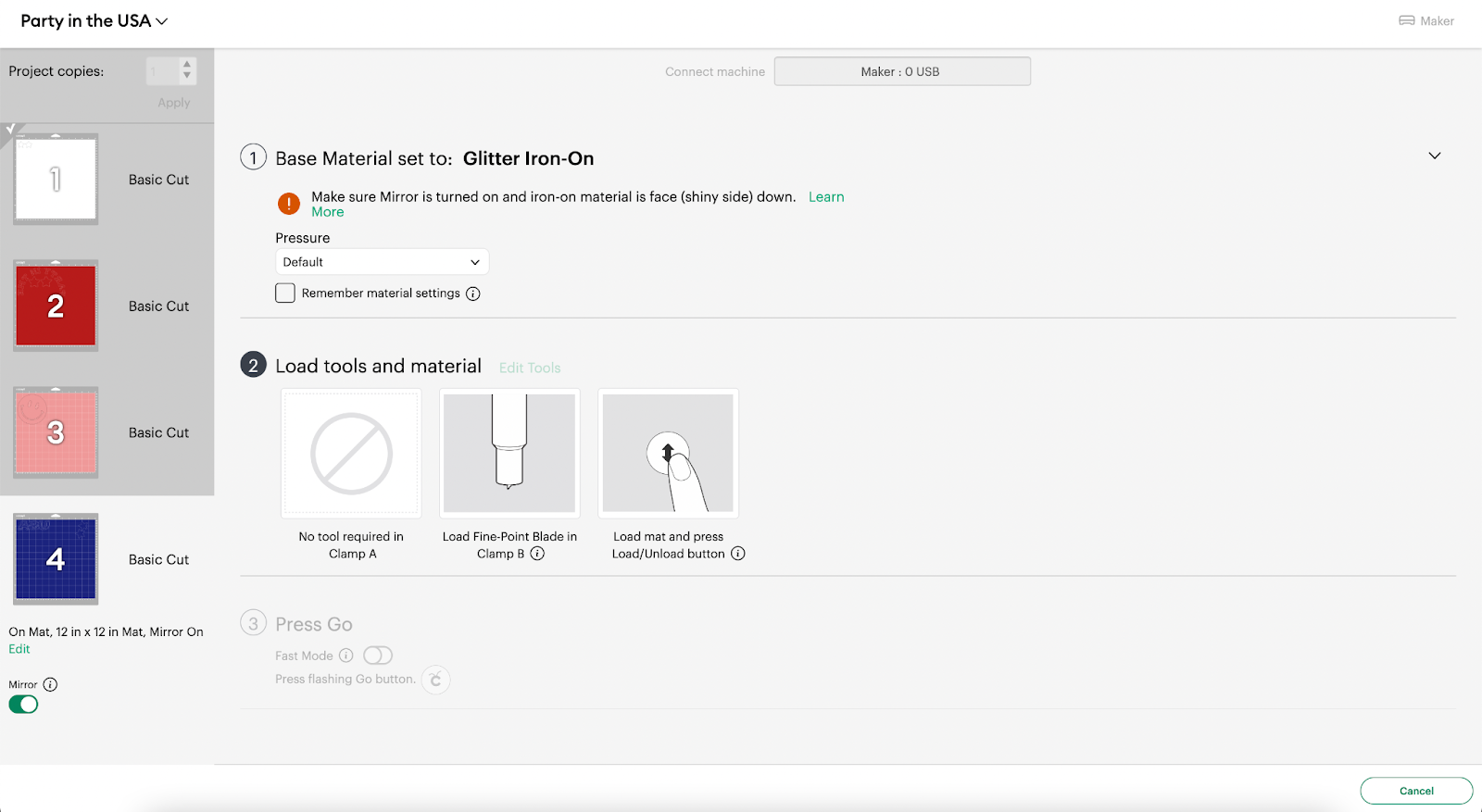
Task: Open info icon next to Clamp B
Action: coord(537,554)
